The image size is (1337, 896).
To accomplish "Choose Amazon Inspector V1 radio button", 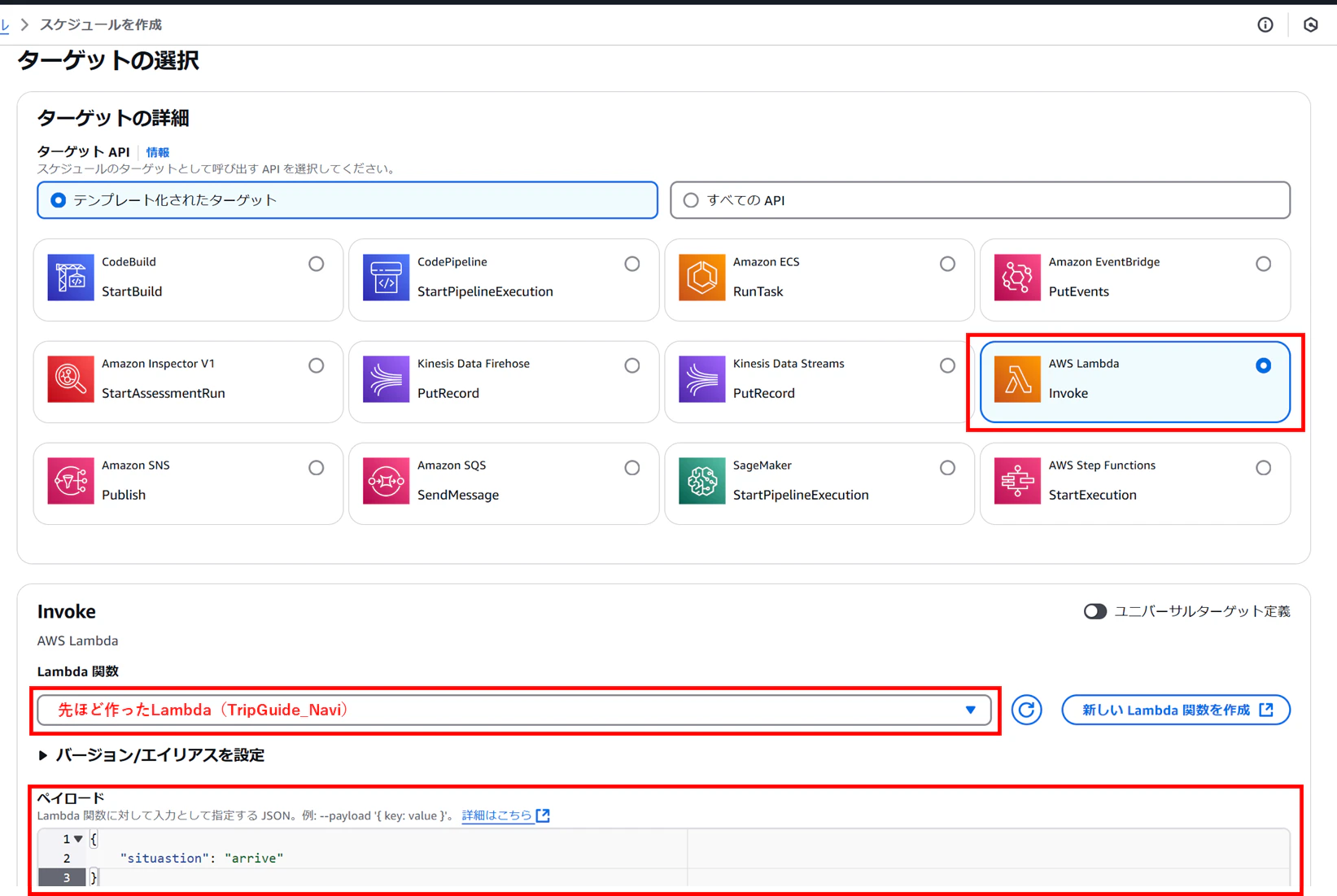I will coord(317,365).
